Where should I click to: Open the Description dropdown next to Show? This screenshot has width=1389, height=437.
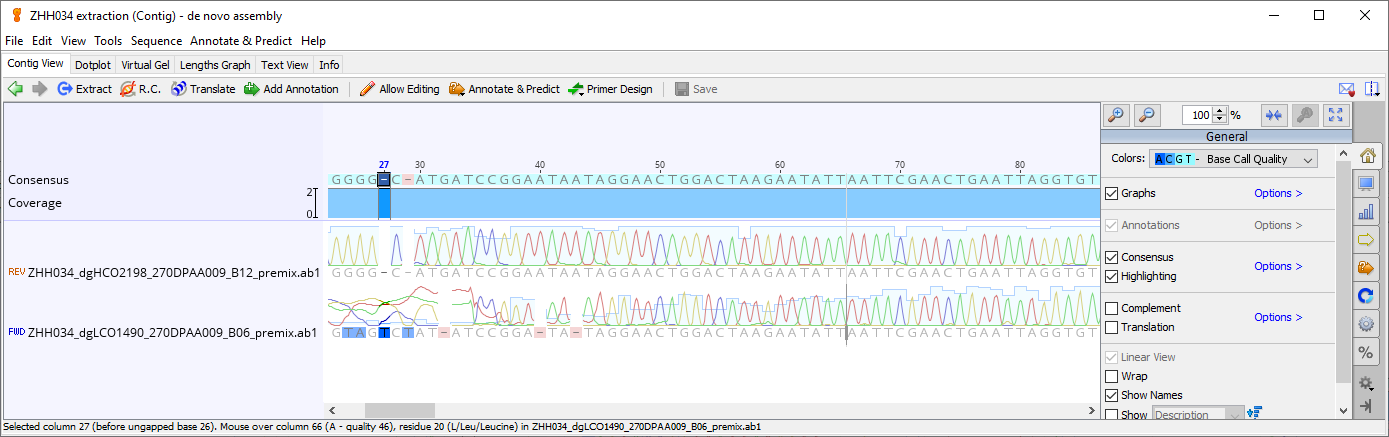1199,414
